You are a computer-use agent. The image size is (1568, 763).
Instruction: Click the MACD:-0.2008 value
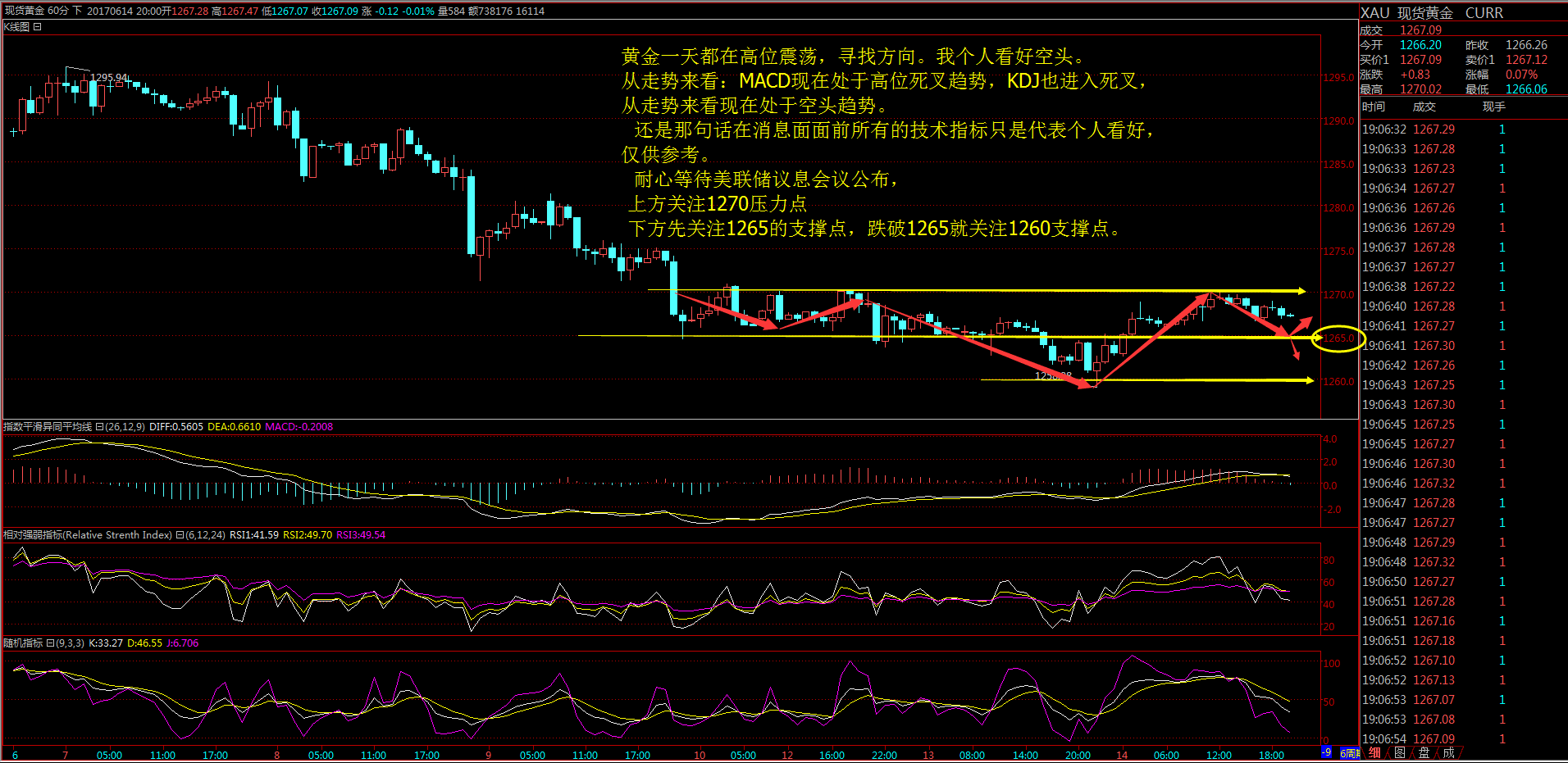tap(299, 427)
